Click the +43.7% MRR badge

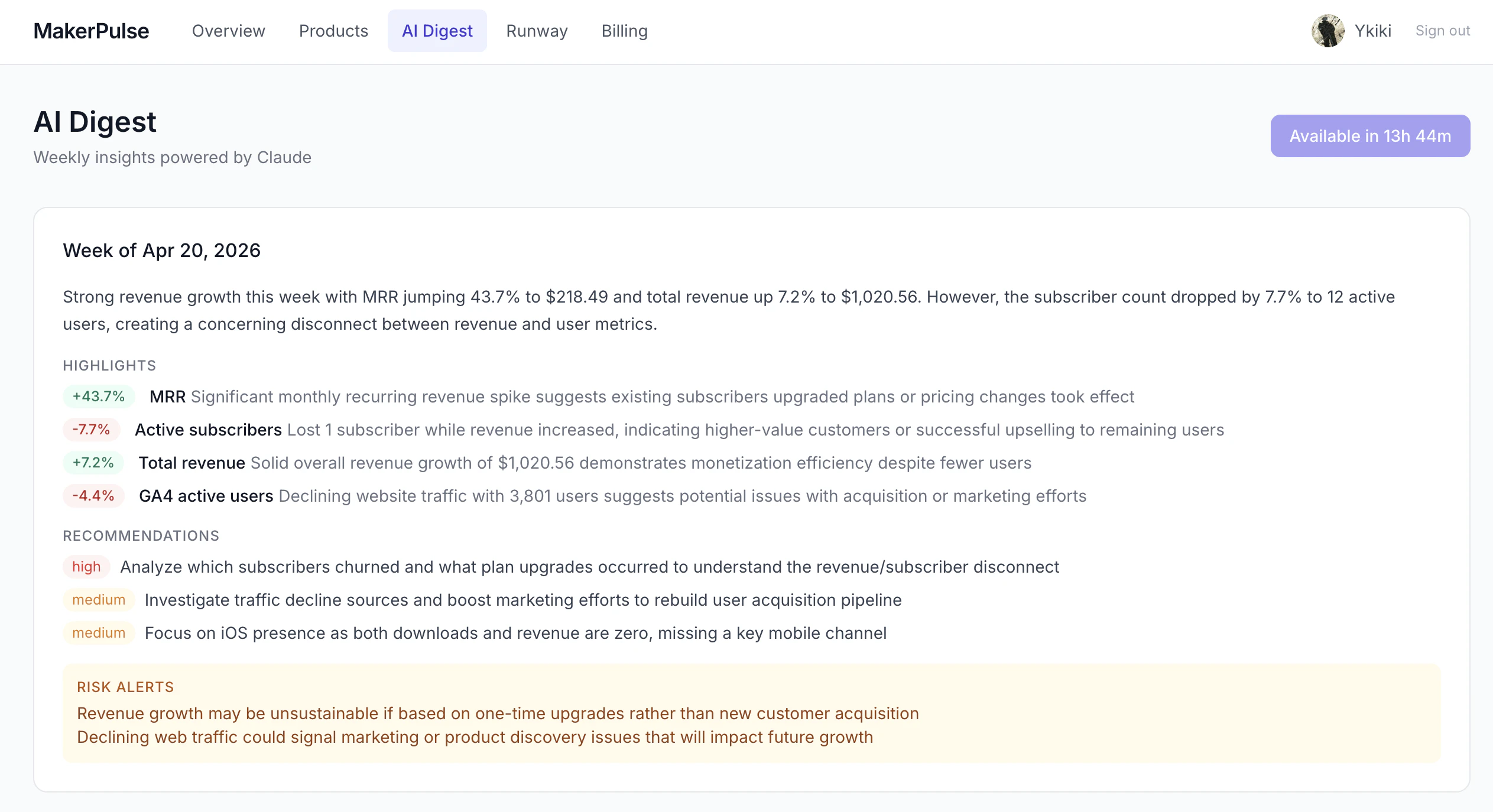pyautogui.click(x=99, y=397)
